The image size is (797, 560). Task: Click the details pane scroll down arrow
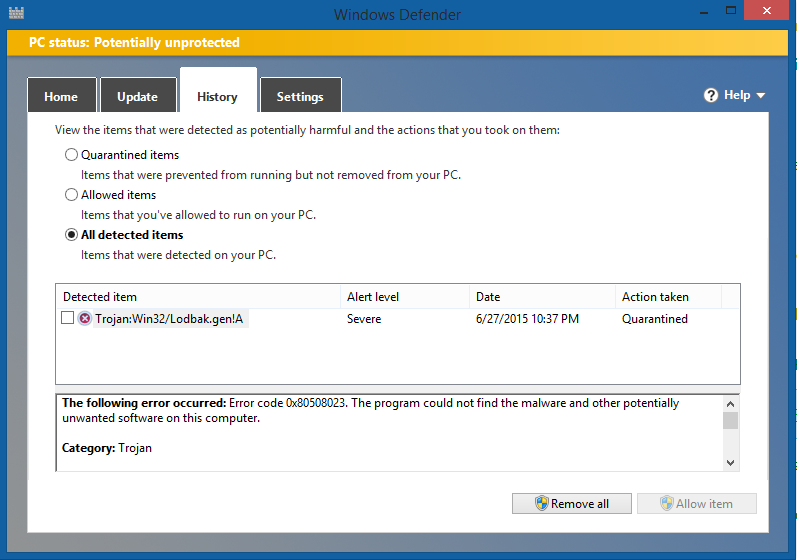tap(730, 462)
